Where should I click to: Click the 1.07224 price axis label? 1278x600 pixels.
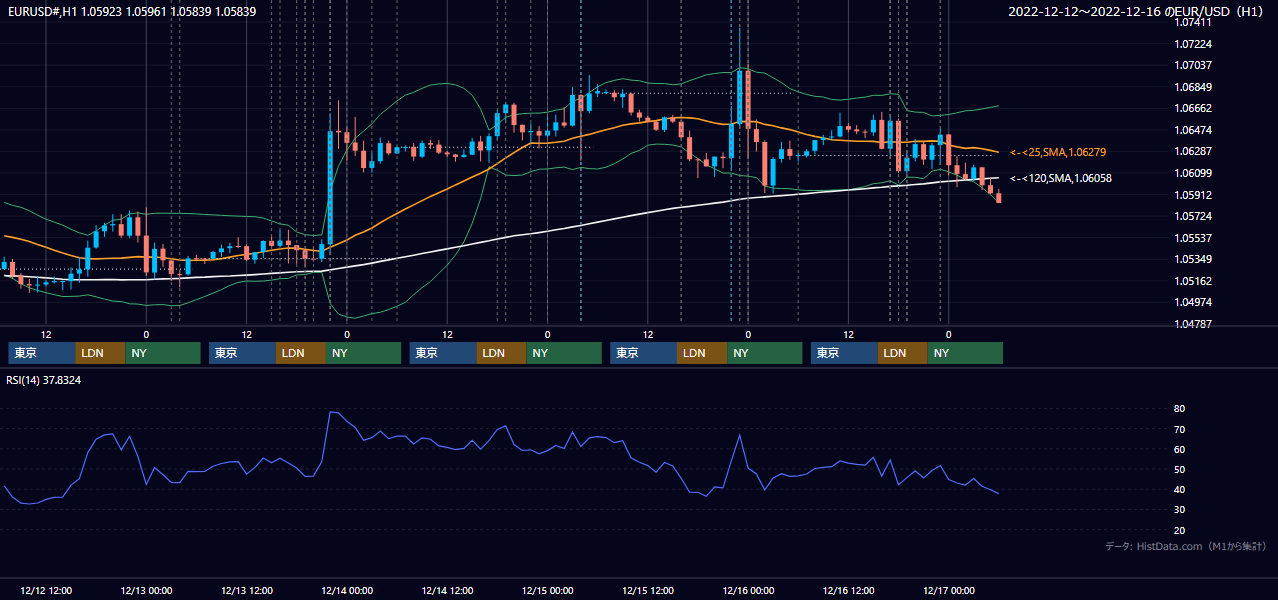point(1193,44)
